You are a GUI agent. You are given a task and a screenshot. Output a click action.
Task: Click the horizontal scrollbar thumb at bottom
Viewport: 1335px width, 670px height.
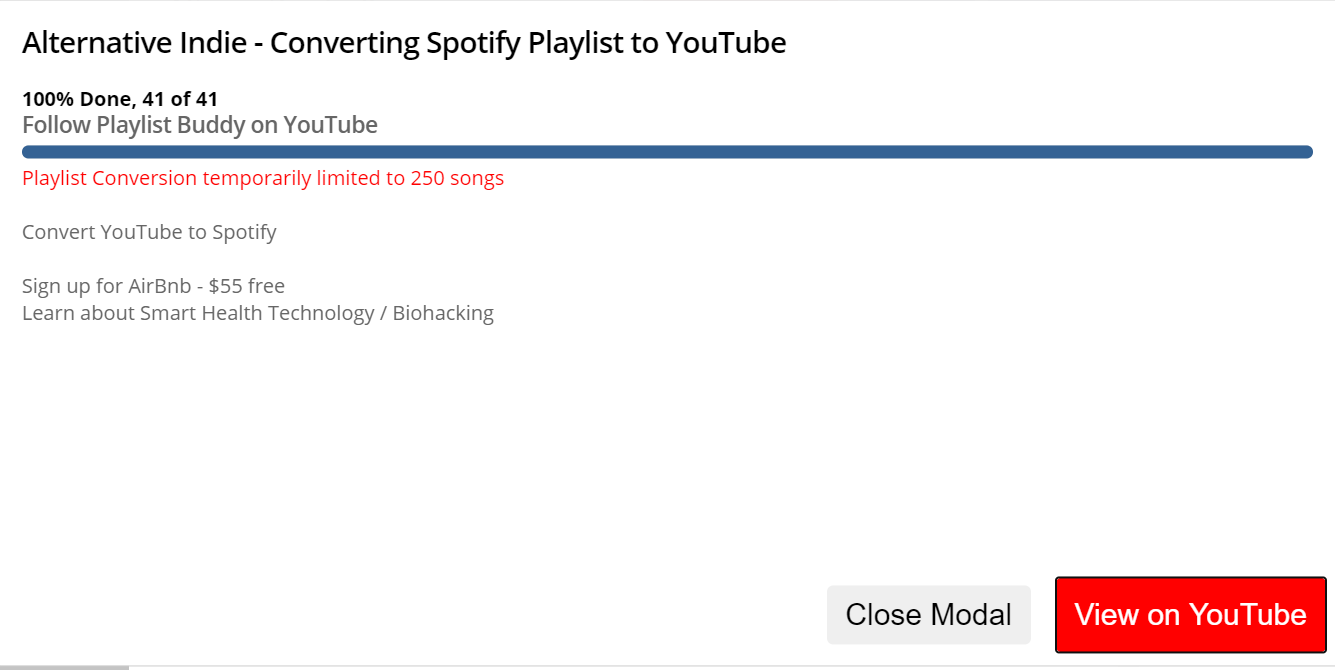tap(64, 667)
